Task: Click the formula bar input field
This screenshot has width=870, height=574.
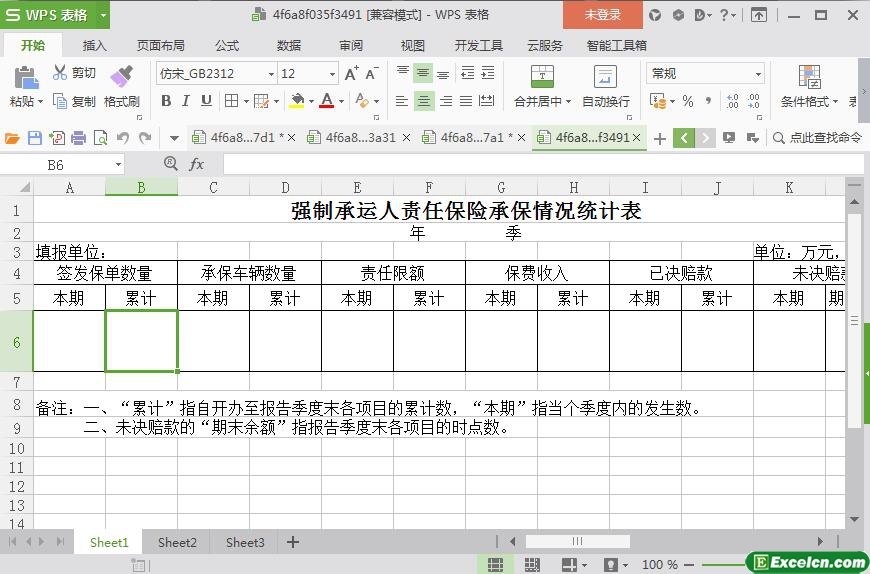Action: tap(543, 164)
